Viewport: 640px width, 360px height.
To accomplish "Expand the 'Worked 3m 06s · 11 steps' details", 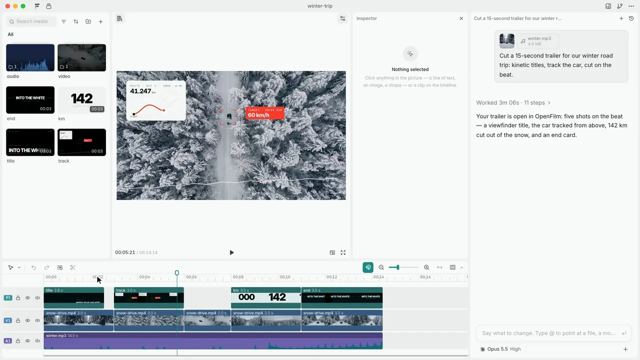I will (513, 103).
